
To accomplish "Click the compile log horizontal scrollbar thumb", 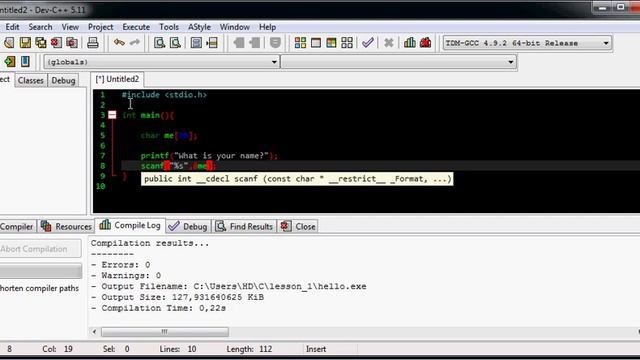I will [x=165, y=332].
